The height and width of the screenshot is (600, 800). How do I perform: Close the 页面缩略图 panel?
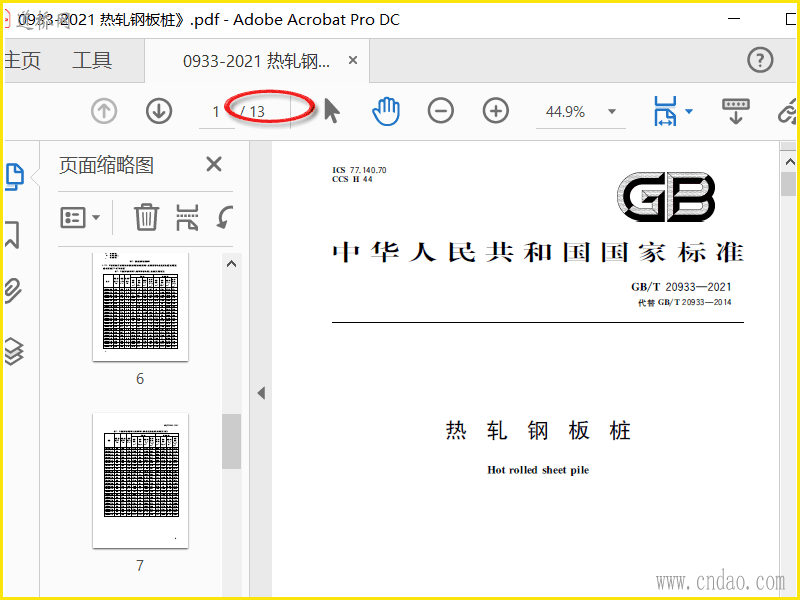214,164
